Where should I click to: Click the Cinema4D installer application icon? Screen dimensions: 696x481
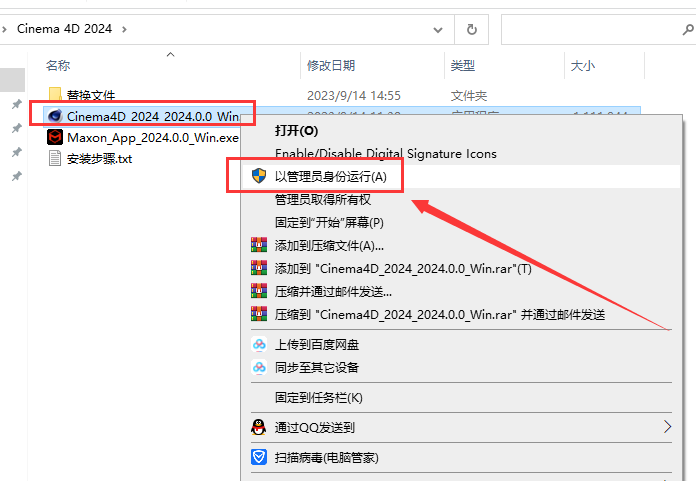click(x=55, y=116)
